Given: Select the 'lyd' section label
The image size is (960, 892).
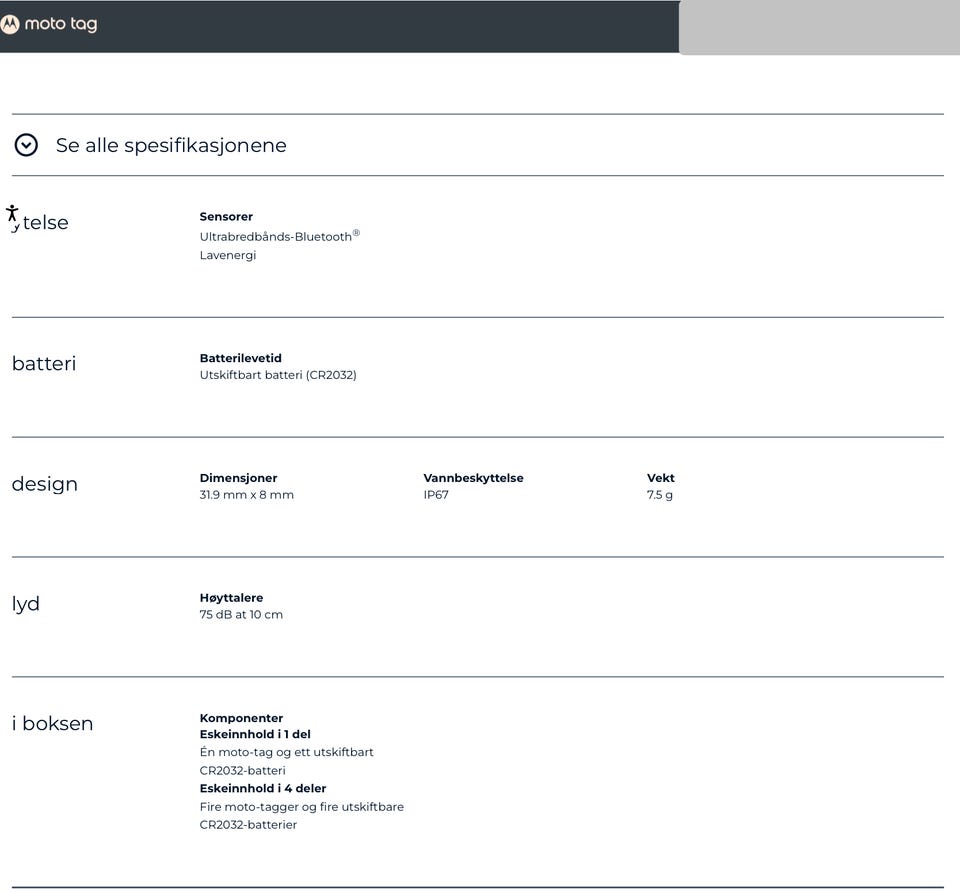Looking at the screenshot, I should (x=26, y=604).
